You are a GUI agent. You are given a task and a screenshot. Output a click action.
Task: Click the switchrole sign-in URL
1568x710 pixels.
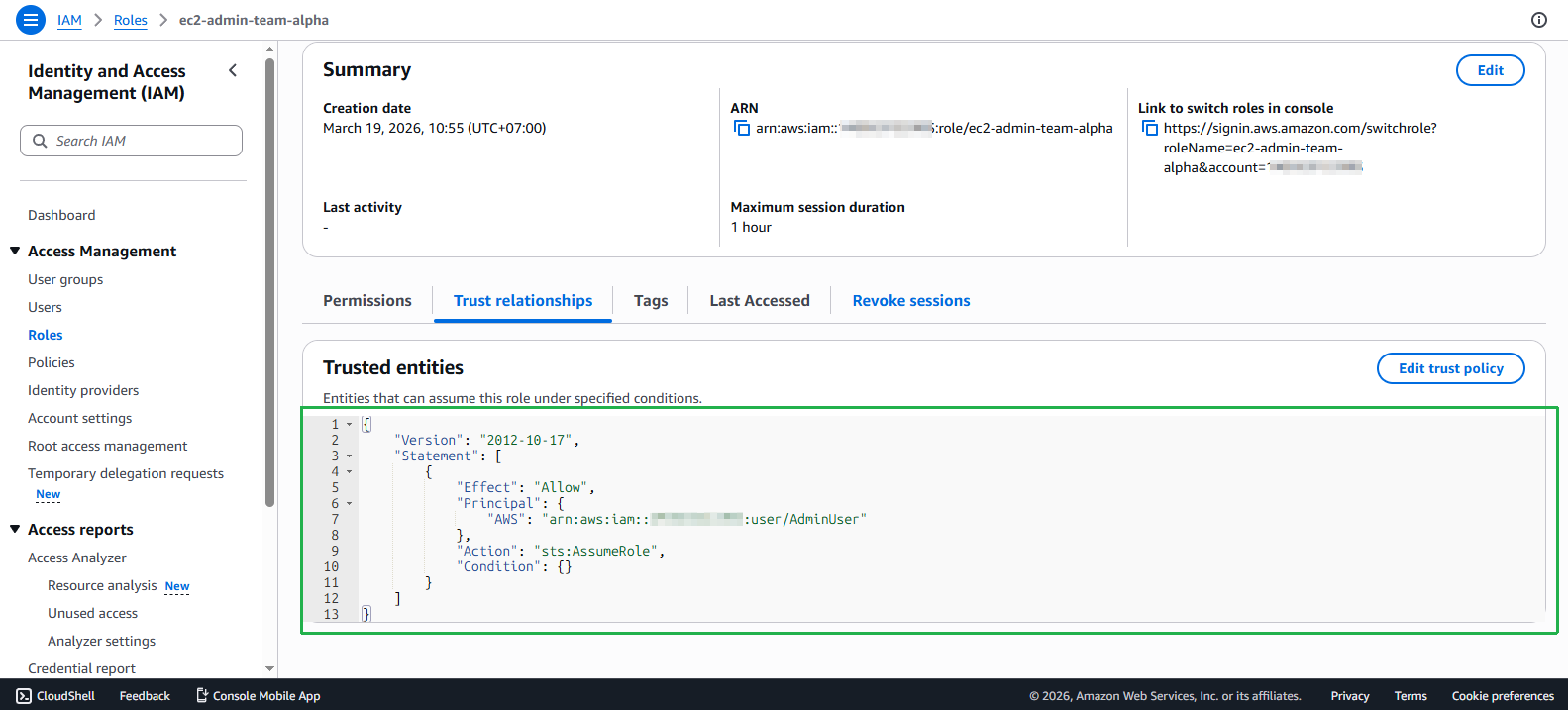point(1300,148)
